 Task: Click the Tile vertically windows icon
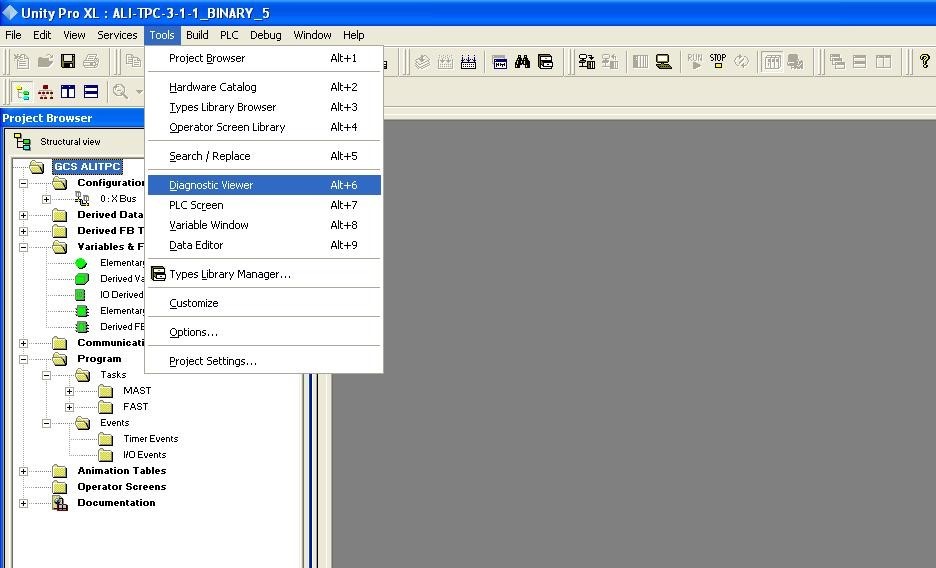click(x=883, y=61)
